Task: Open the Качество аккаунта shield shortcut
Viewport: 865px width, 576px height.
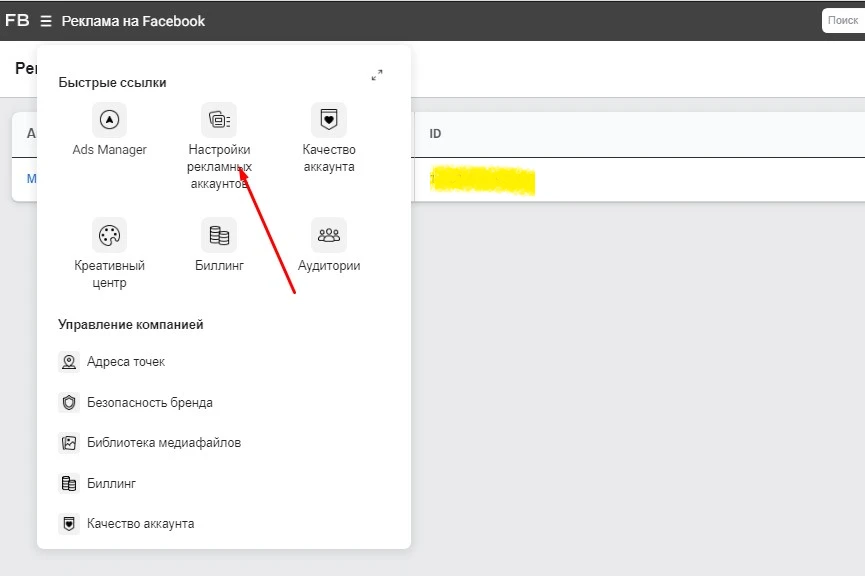Action: click(x=329, y=119)
